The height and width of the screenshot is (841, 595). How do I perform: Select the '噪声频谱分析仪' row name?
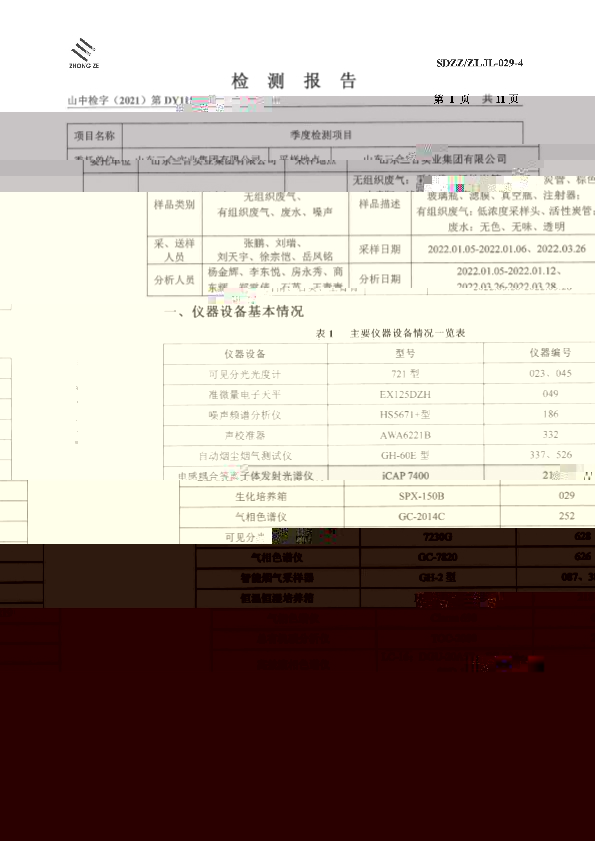click(245, 415)
